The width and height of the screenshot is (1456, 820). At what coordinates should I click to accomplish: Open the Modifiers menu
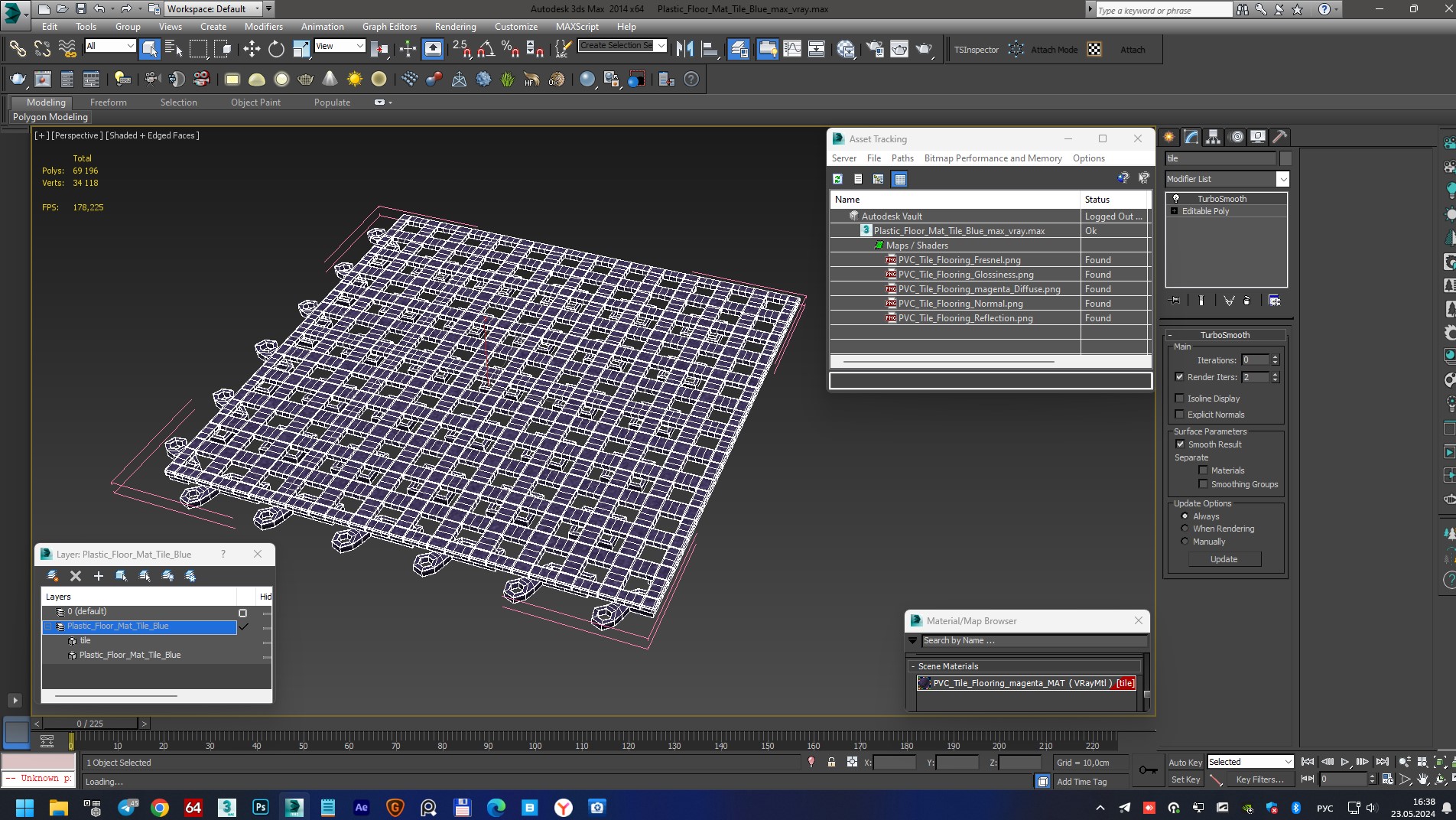(263, 26)
